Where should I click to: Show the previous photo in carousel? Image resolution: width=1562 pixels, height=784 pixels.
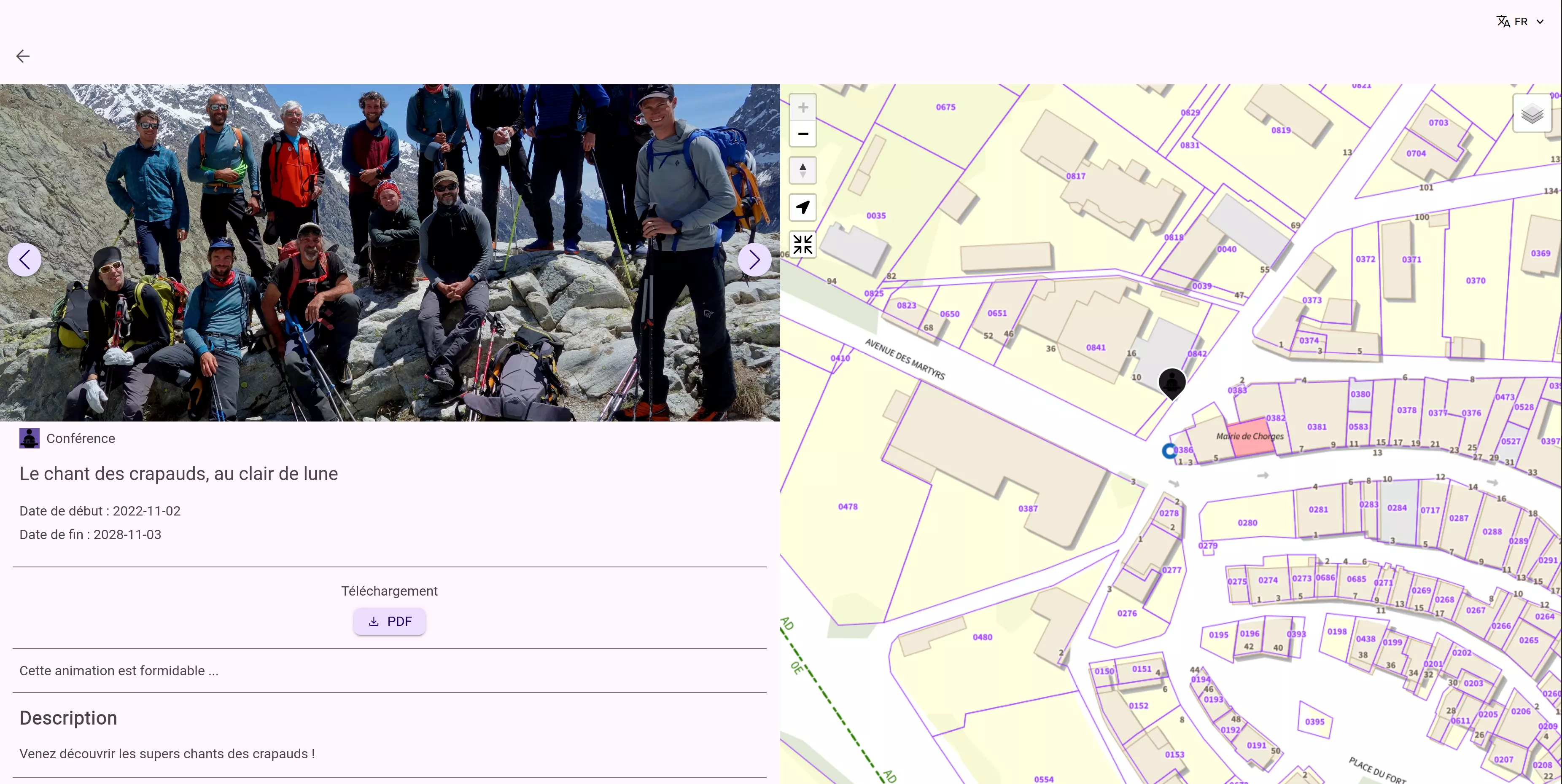point(25,260)
